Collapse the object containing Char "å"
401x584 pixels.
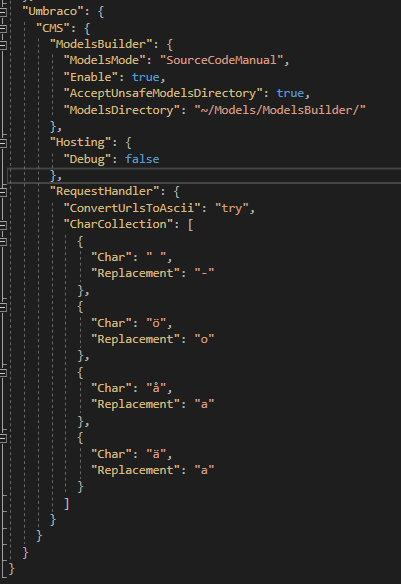(x=3, y=372)
